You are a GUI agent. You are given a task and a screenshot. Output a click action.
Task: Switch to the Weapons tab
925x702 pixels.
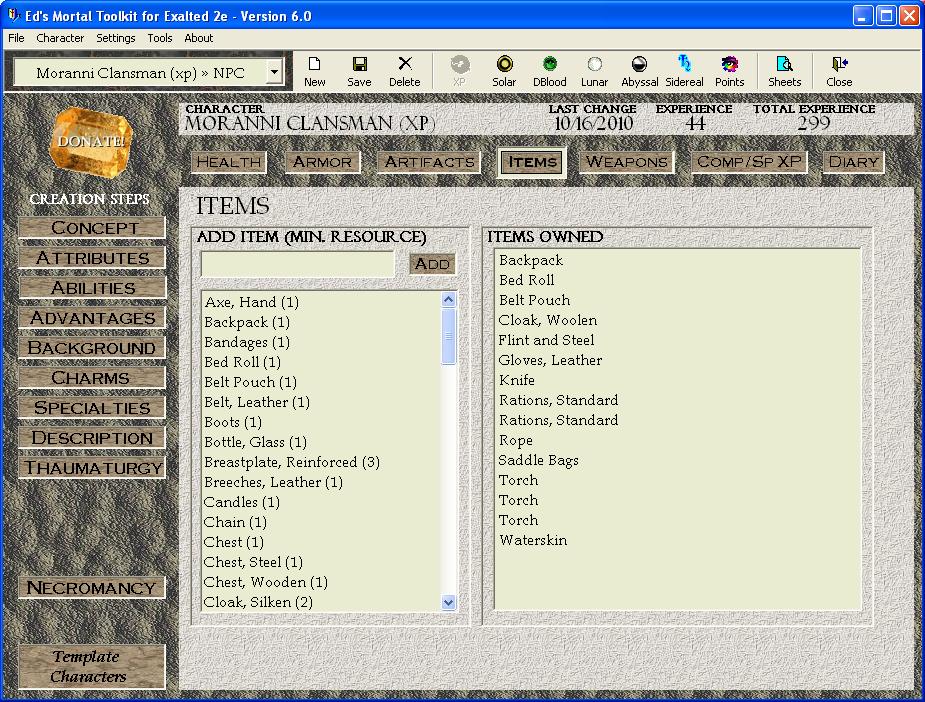click(626, 162)
